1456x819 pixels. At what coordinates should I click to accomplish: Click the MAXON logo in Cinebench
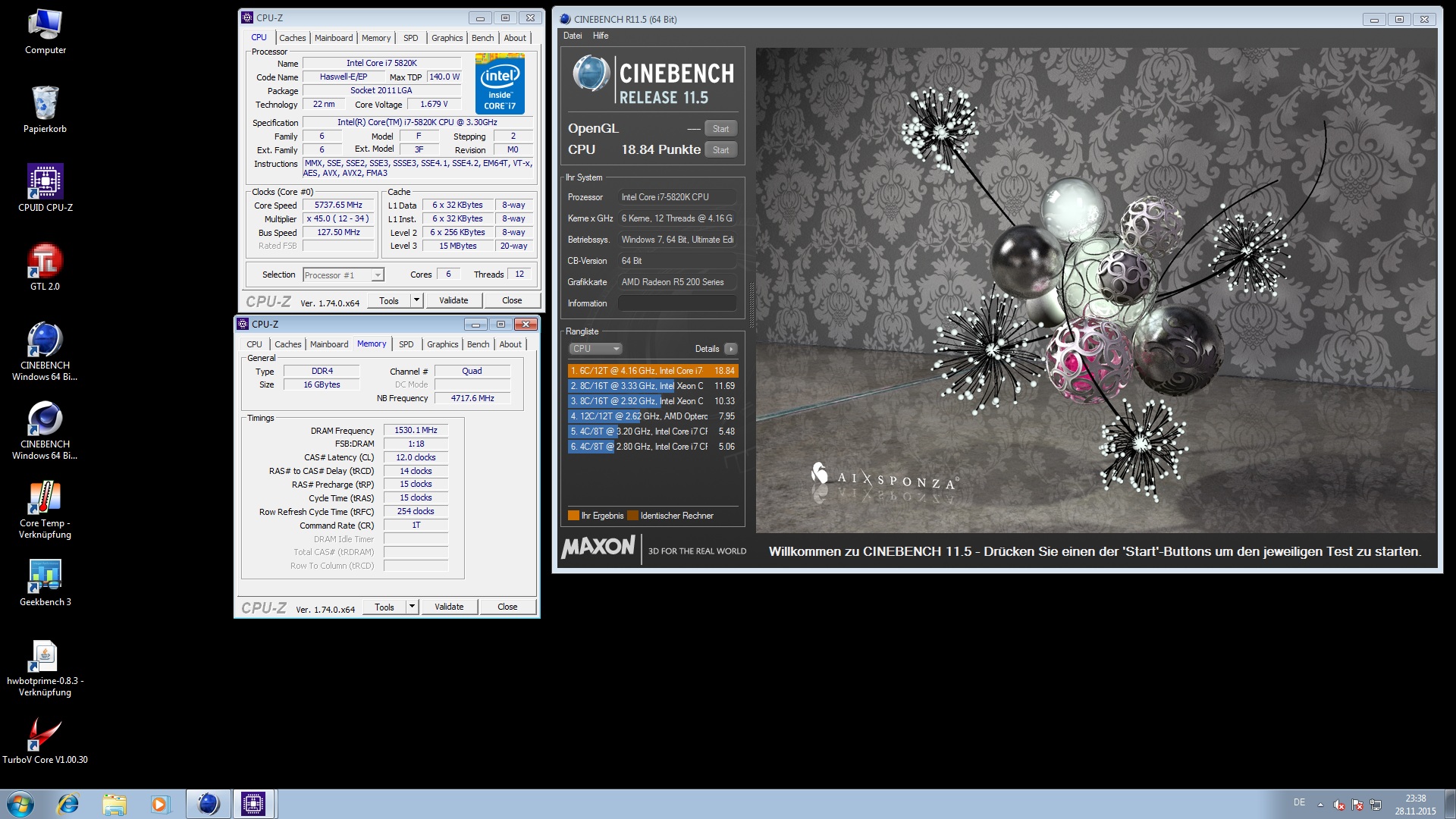pos(598,547)
